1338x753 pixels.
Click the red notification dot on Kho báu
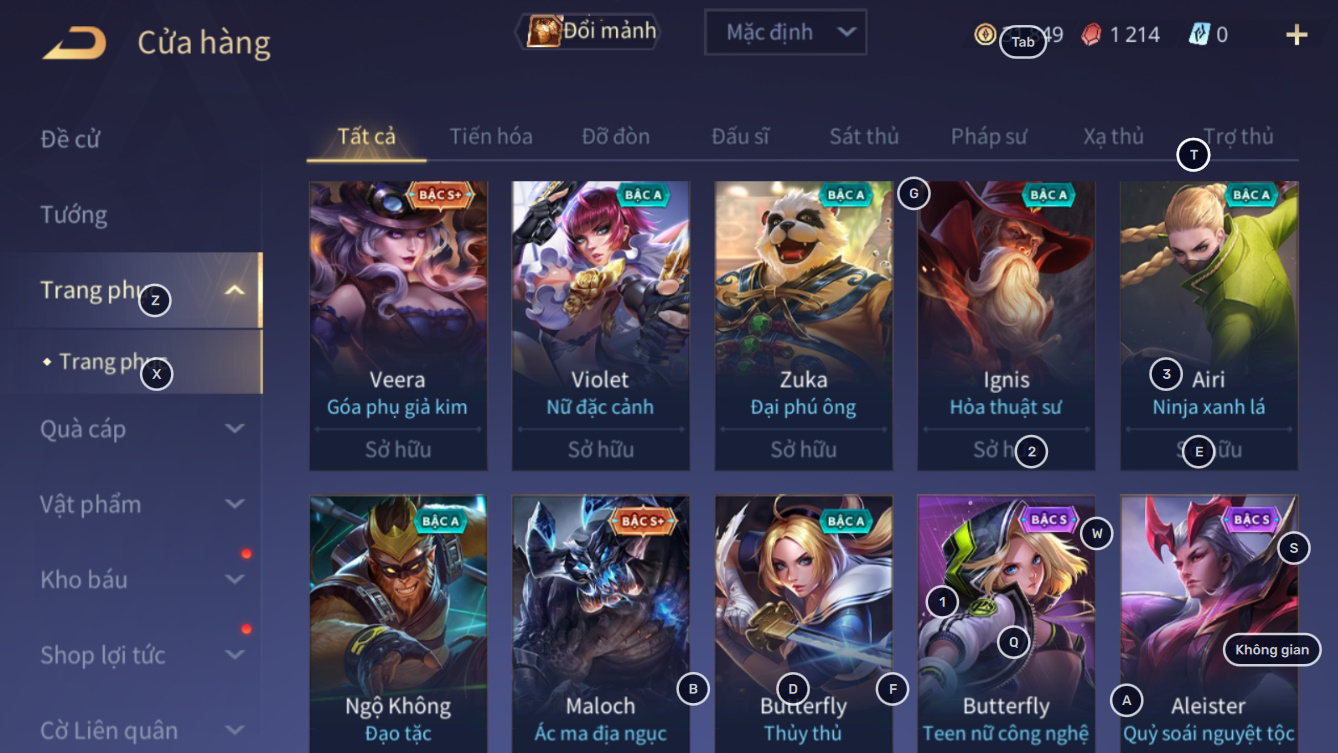[x=246, y=553]
